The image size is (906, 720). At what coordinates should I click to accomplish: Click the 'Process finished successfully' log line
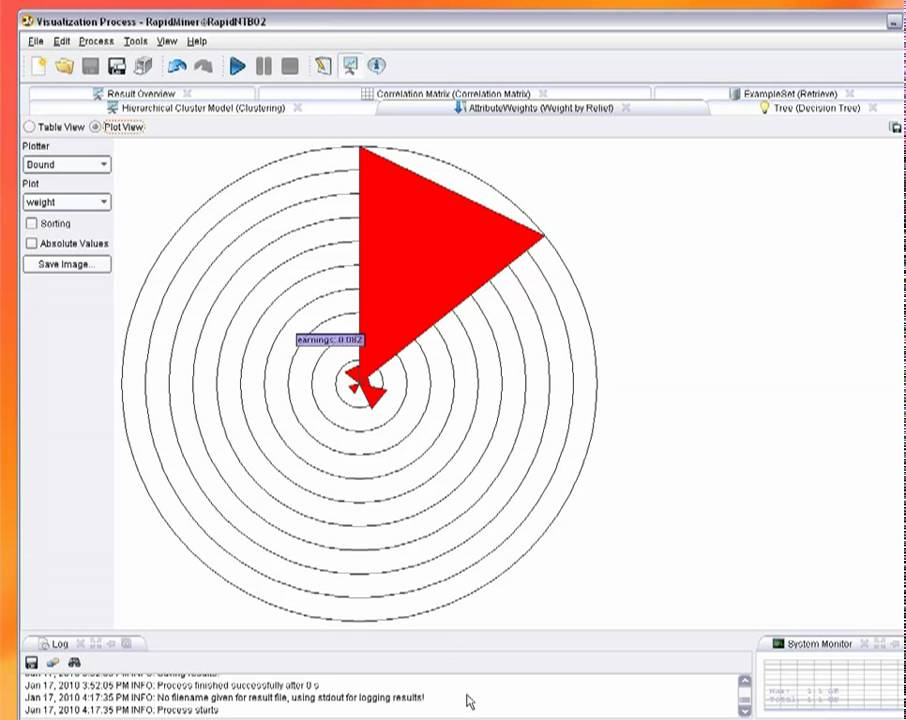172,685
